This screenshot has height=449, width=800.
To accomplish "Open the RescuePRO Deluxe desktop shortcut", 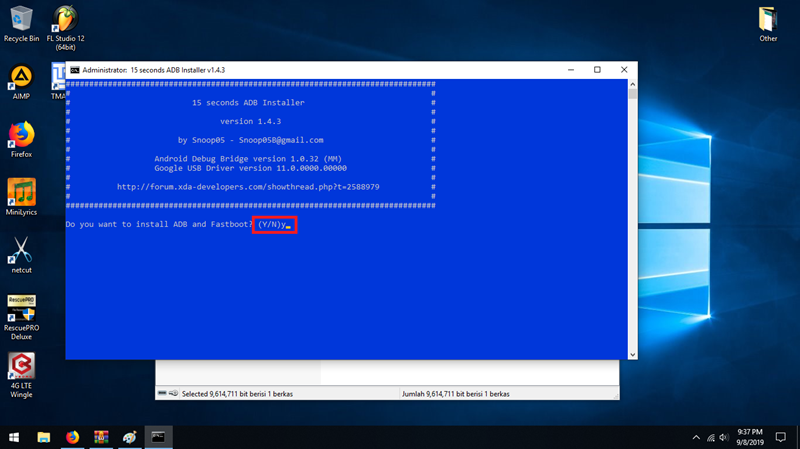I will pos(21,317).
